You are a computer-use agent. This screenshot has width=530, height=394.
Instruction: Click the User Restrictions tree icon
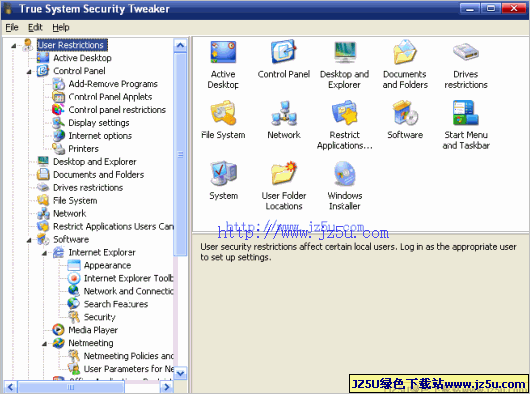pyautogui.click(x=27, y=45)
